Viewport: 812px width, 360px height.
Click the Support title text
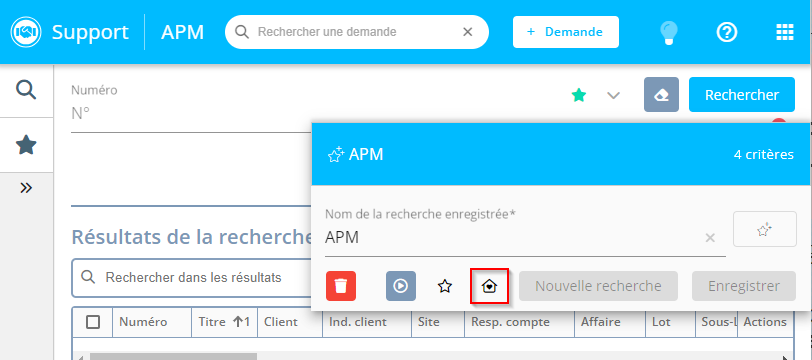[x=90, y=32]
